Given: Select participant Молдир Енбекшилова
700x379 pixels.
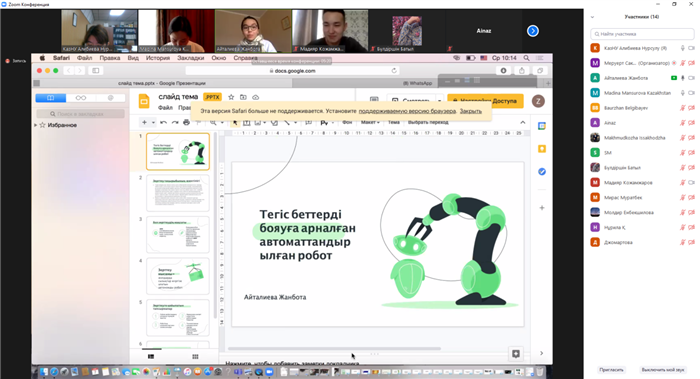Looking at the screenshot, I should (642, 212).
